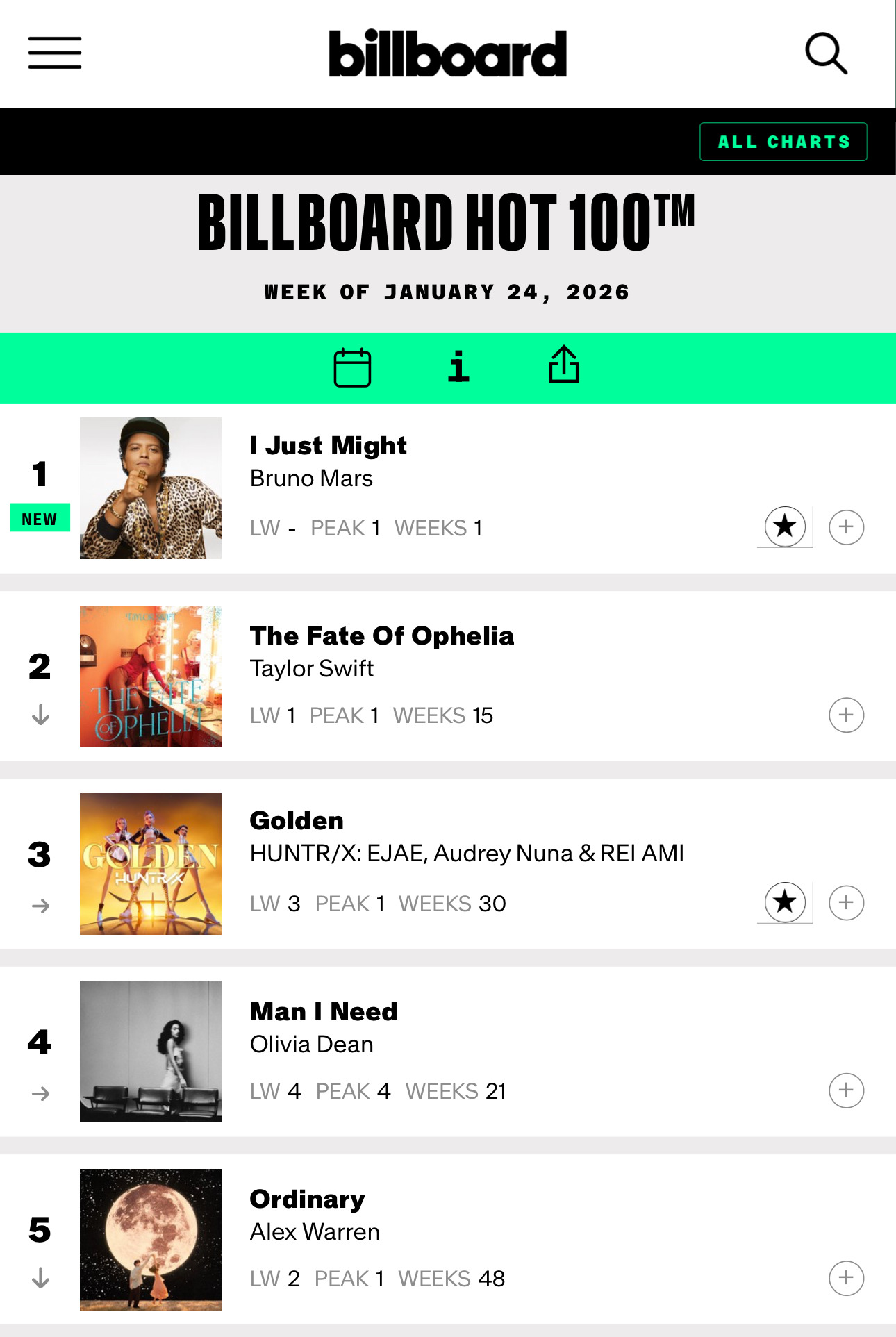The height and width of the screenshot is (1337, 896).
Task: Open the All Charts button
Action: pyautogui.click(x=783, y=142)
